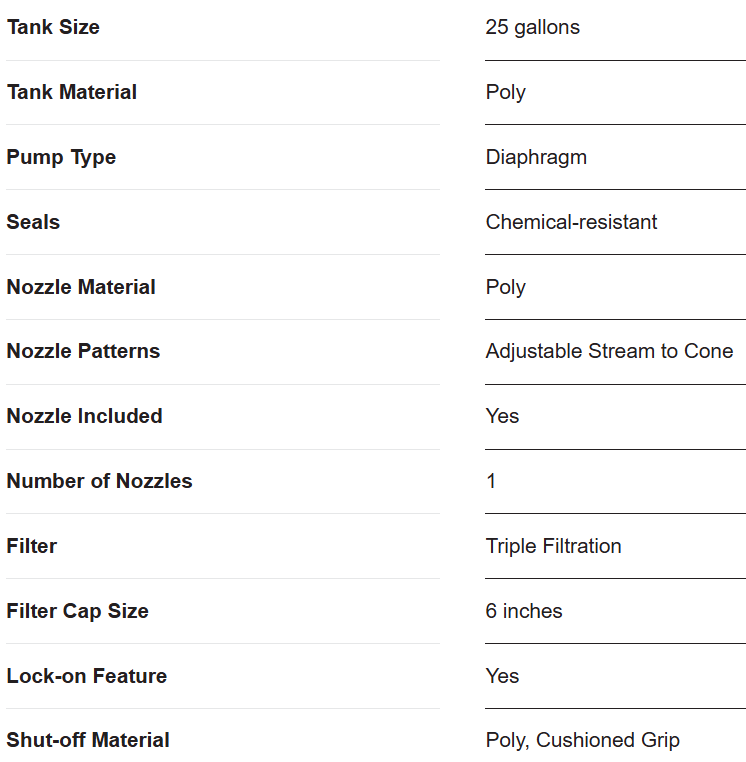Viewport: 746px width, 762px height.
Task: Select the Poly, Cushioned Grip value
Action: point(583,741)
